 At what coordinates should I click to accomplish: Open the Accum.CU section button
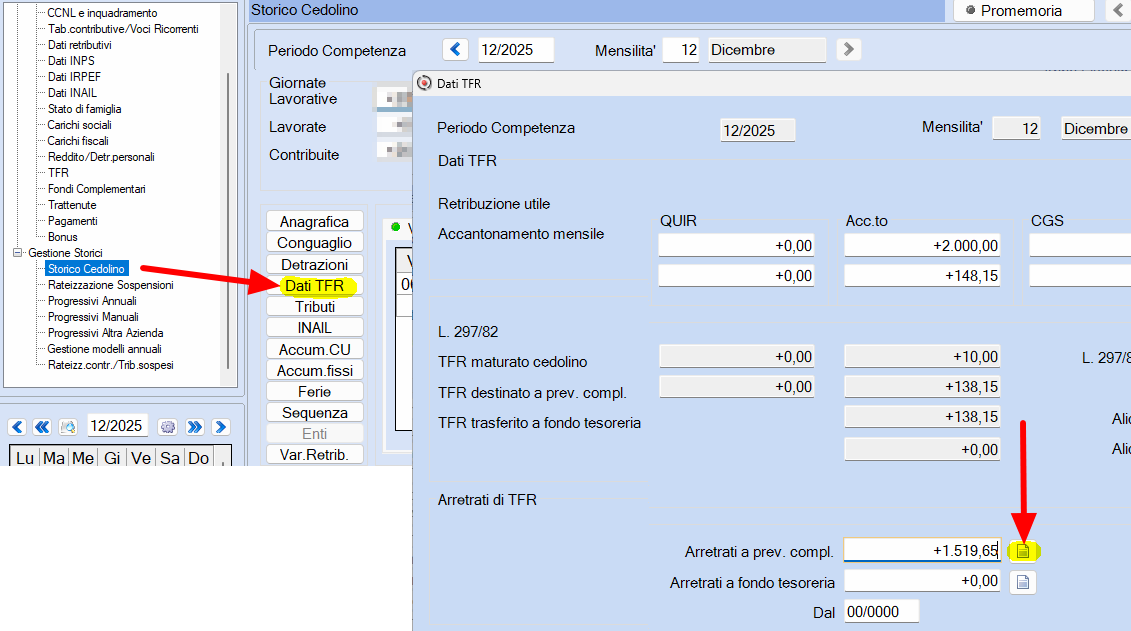click(x=314, y=350)
